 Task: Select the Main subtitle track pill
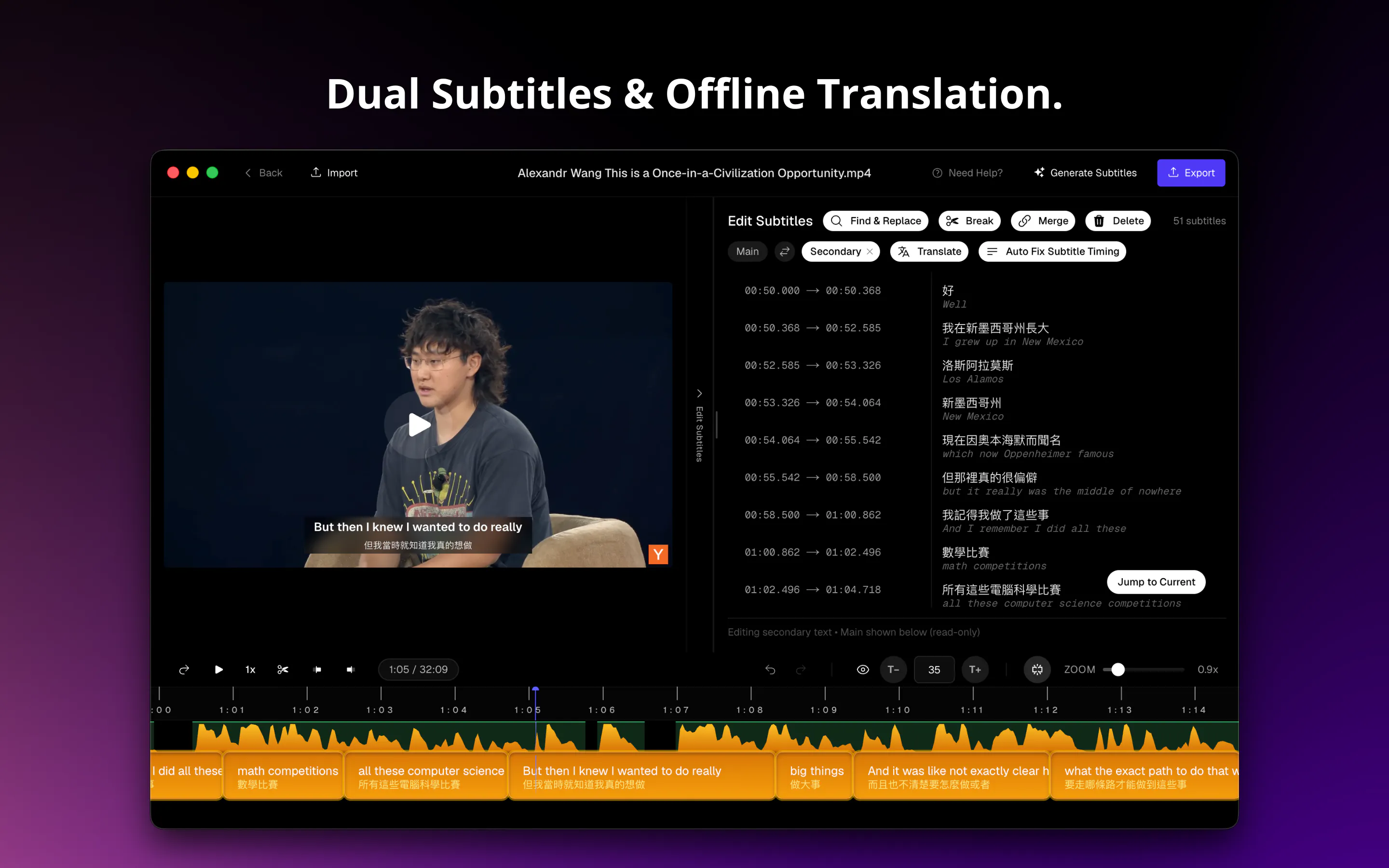point(747,251)
